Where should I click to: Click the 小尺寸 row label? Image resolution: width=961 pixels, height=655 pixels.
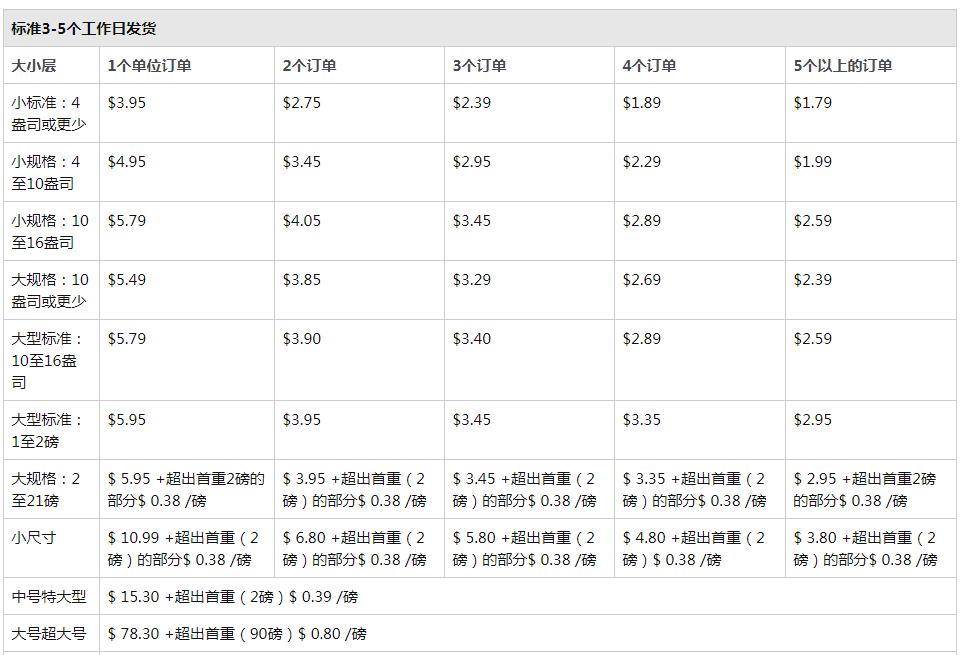[x=34, y=537]
